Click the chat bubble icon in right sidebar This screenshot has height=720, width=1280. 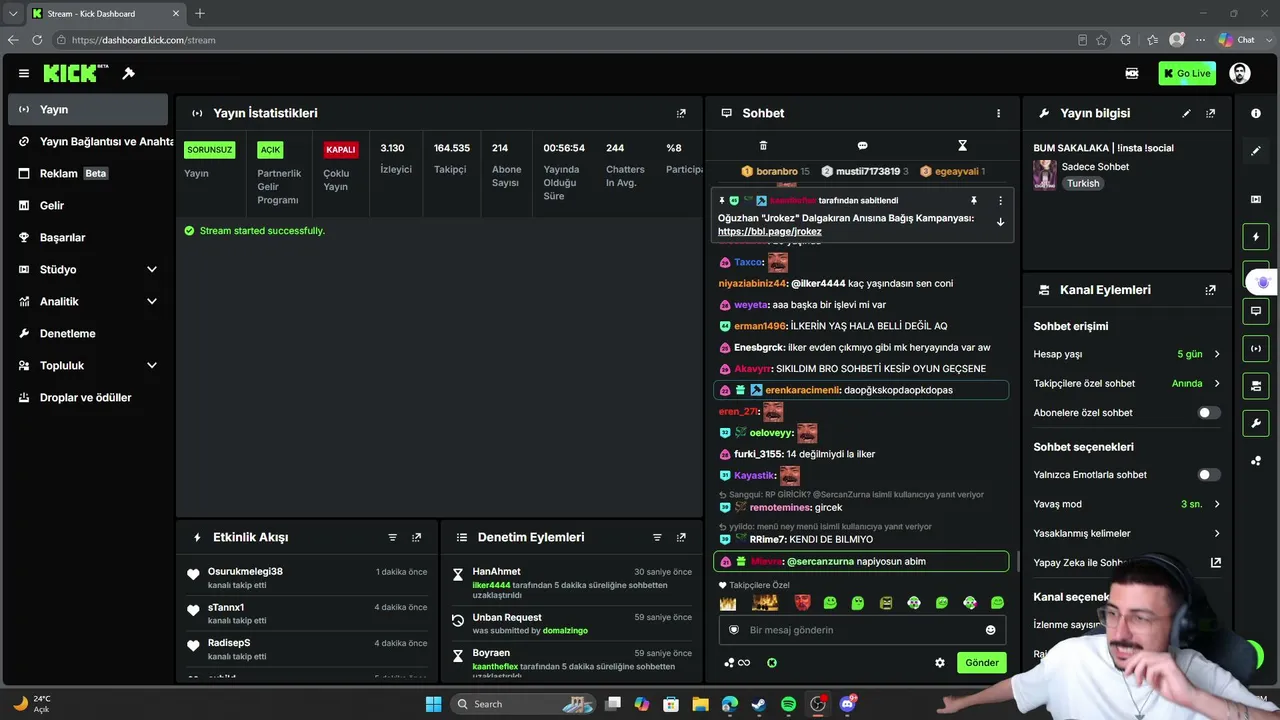[1256, 311]
